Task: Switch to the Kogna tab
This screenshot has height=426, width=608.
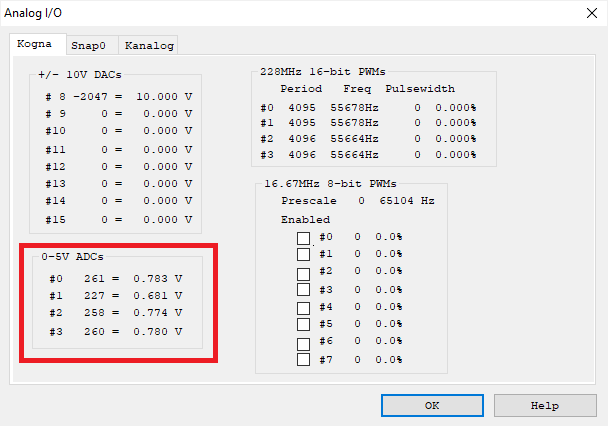Action: [36, 45]
